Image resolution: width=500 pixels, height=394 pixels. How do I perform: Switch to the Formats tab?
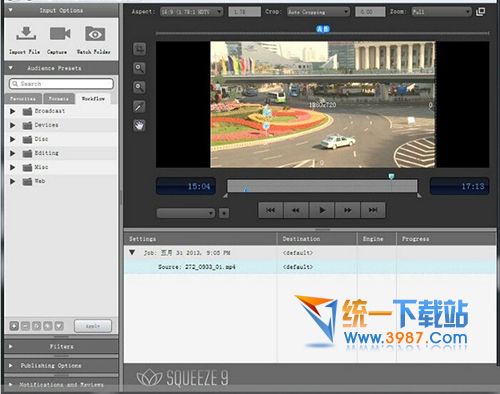coord(59,99)
